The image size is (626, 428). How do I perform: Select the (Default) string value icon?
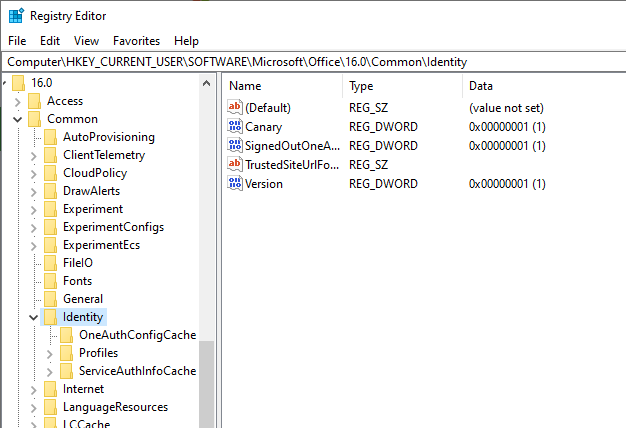pyautogui.click(x=235, y=107)
